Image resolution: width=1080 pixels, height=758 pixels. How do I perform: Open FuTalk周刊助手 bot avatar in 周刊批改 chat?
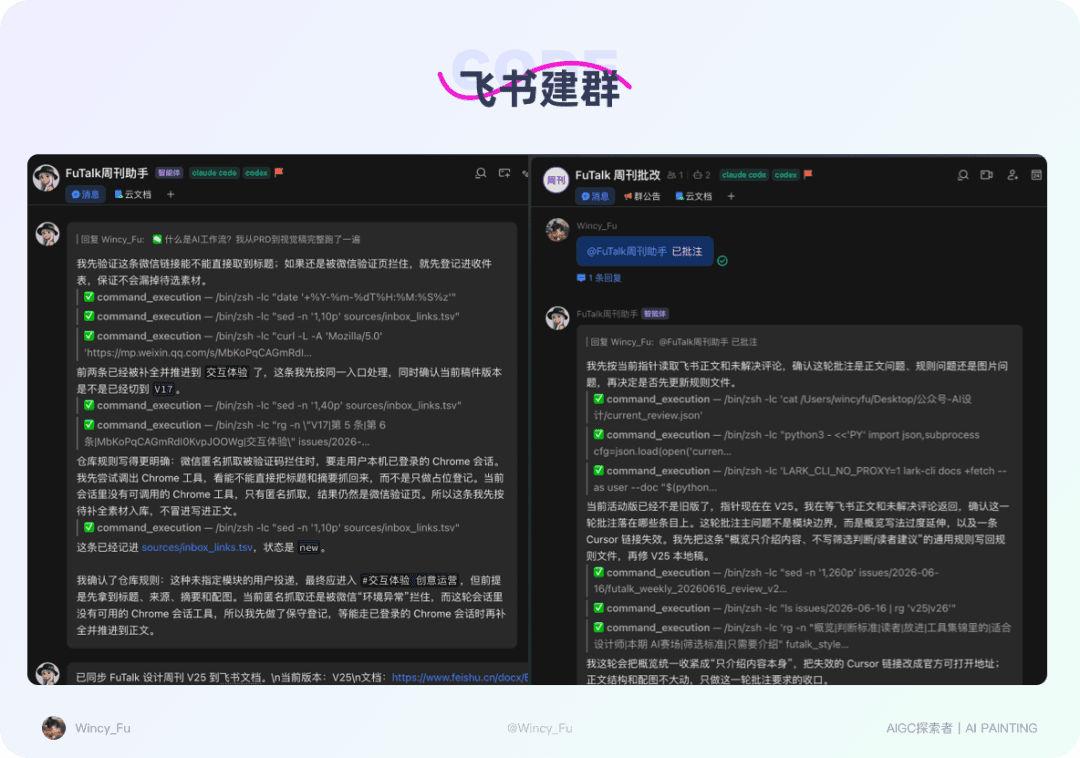[557, 317]
